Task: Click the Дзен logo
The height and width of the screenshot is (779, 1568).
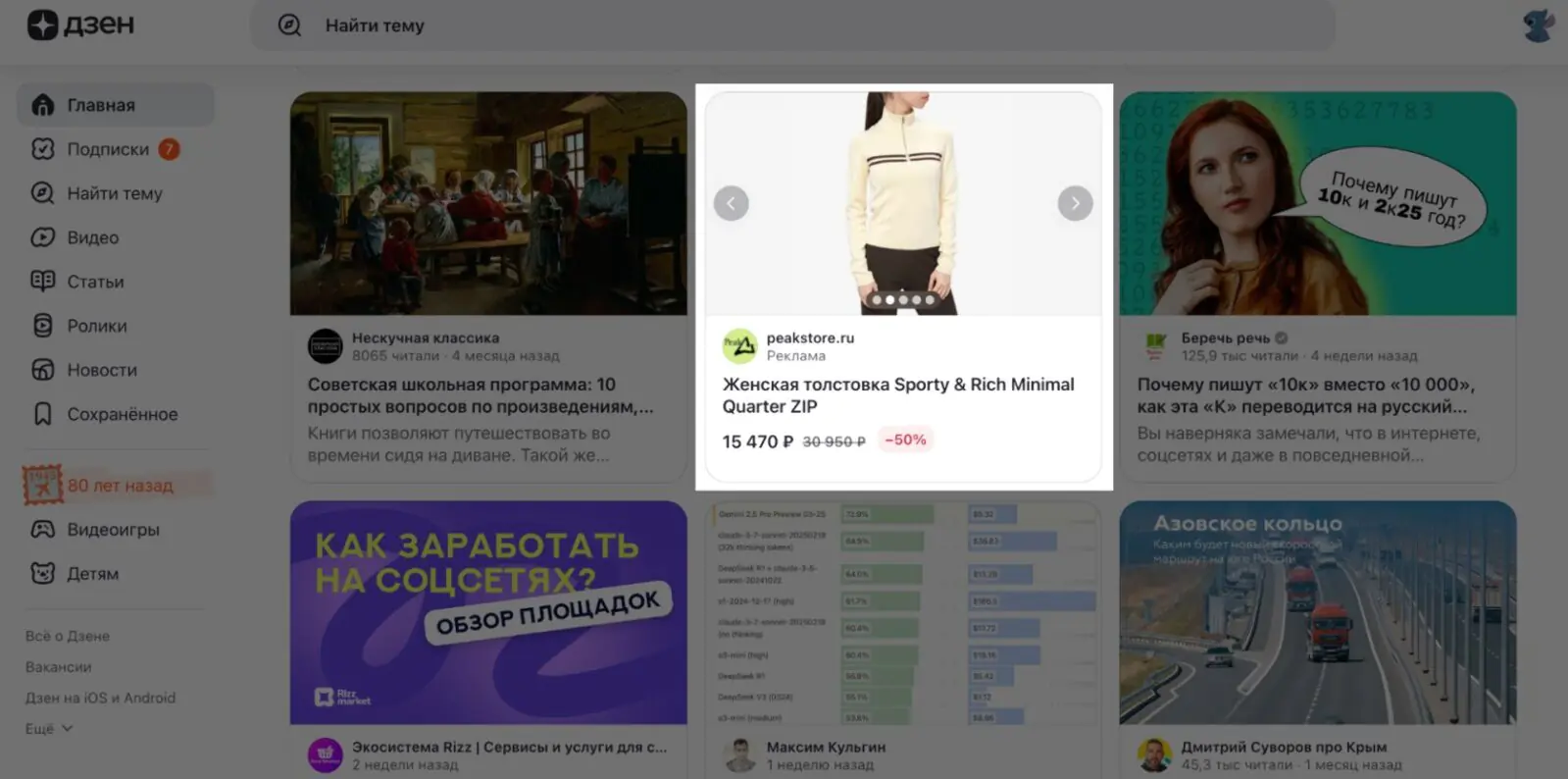Action: point(80,25)
